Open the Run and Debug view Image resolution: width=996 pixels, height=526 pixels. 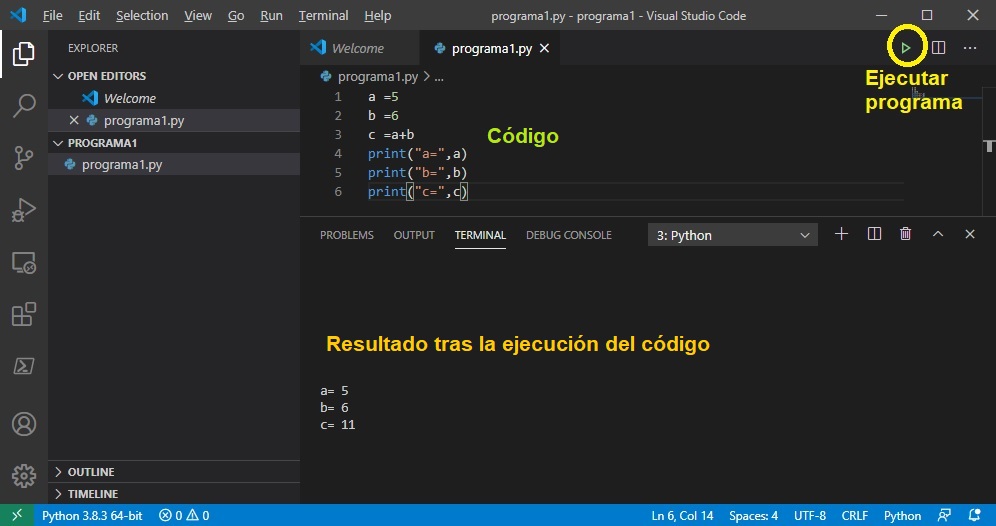point(24,211)
